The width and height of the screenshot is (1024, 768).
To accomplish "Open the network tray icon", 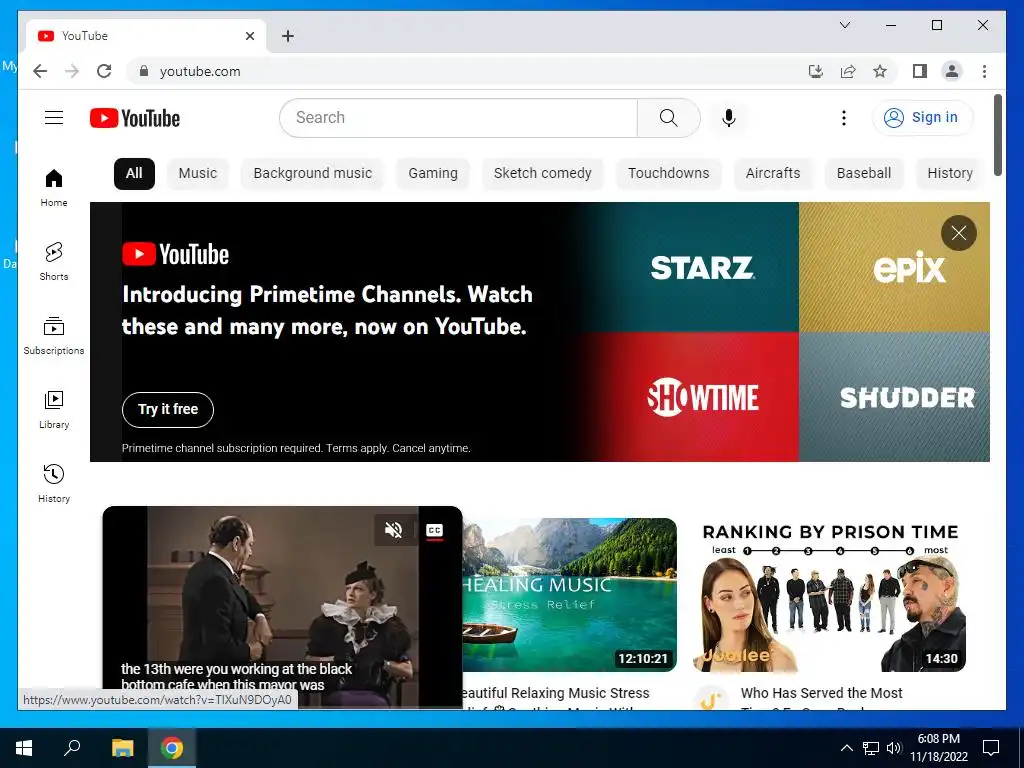I will coord(871,748).
